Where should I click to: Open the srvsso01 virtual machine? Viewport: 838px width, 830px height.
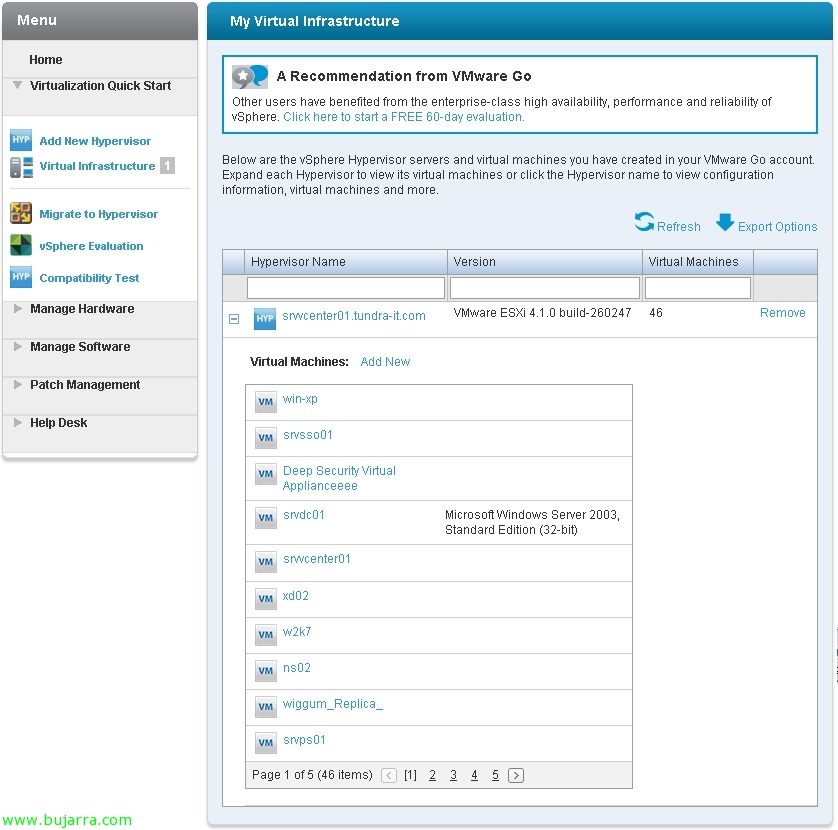[308, 435]
